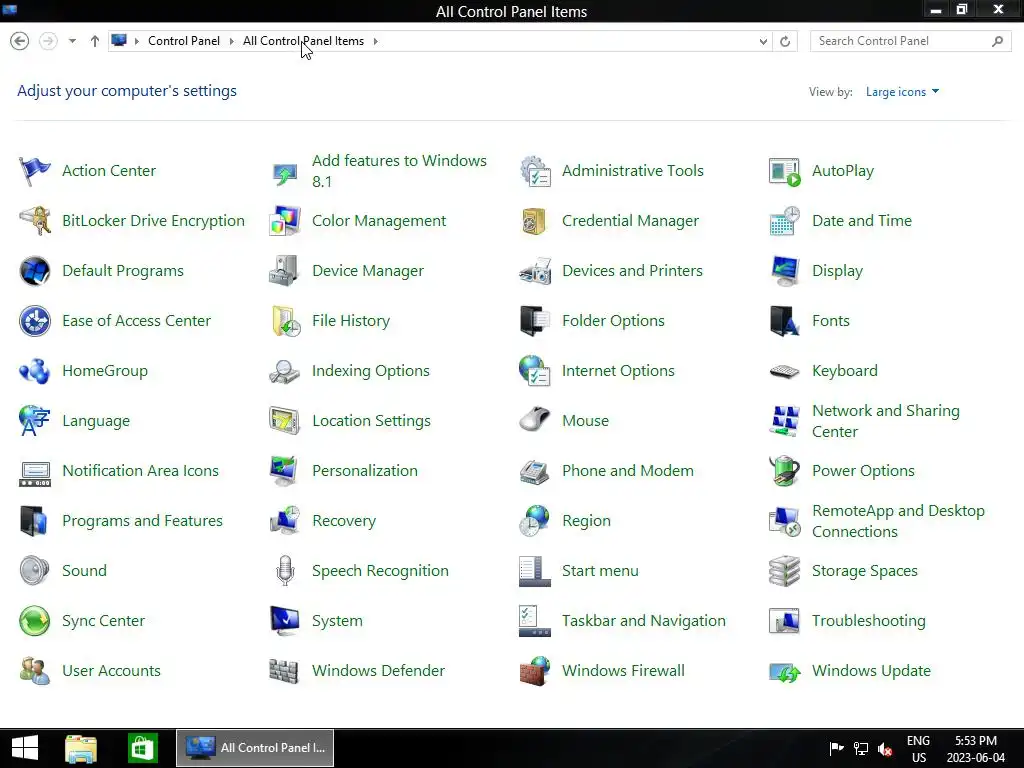Open the System link
Image resolution: width=1024 pixels, height=768 pixels.
click(337, 620)
